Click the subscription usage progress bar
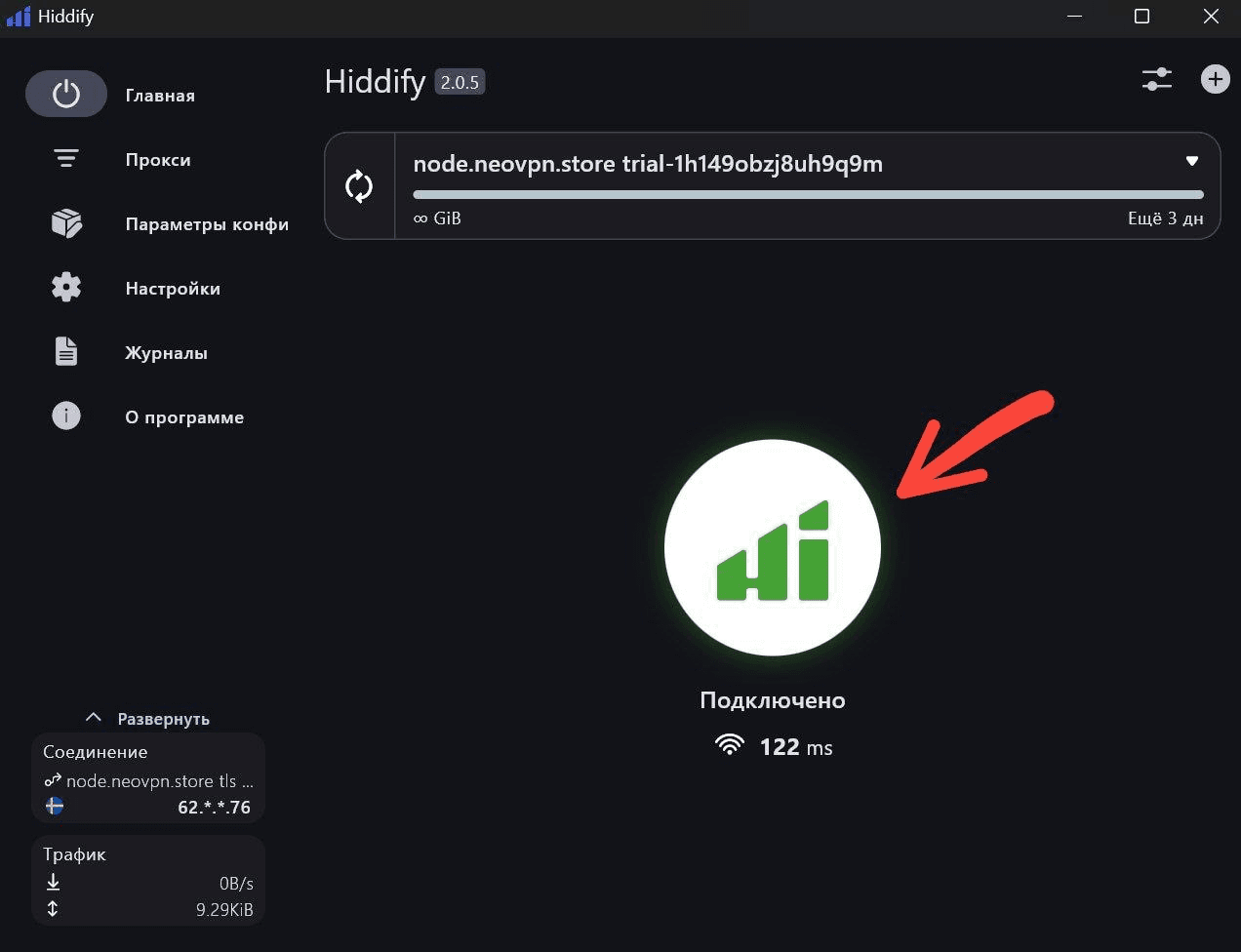1241x952 pixels. coord(808,196)
